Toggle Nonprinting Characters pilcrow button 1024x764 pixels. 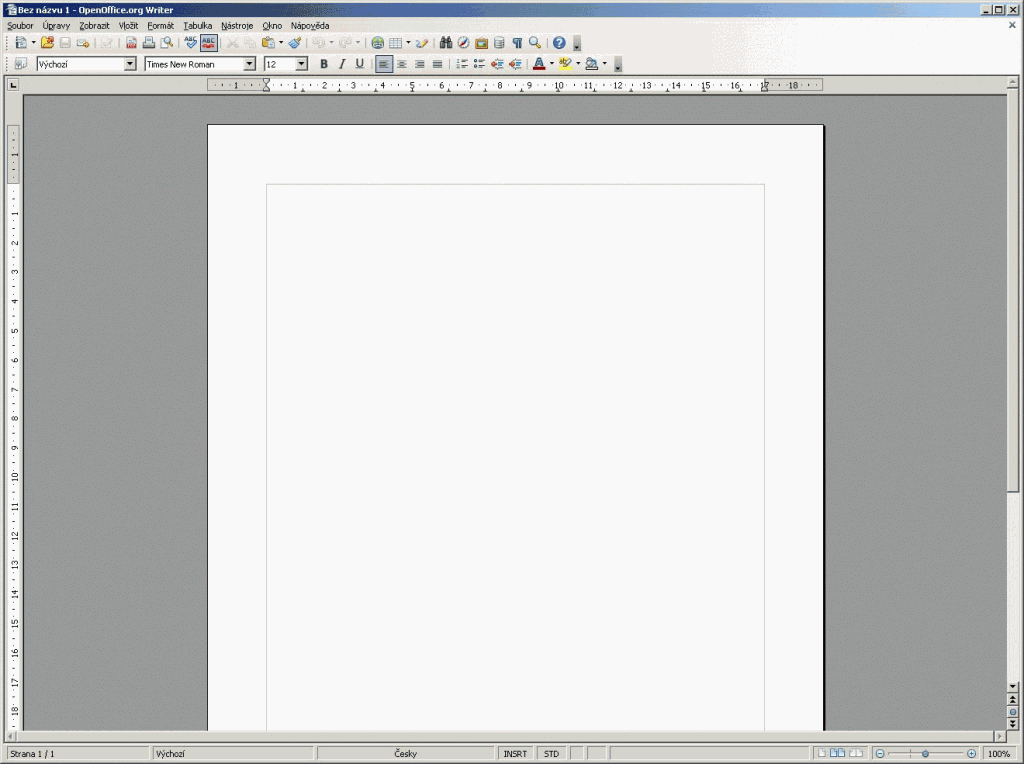[517, 43]
